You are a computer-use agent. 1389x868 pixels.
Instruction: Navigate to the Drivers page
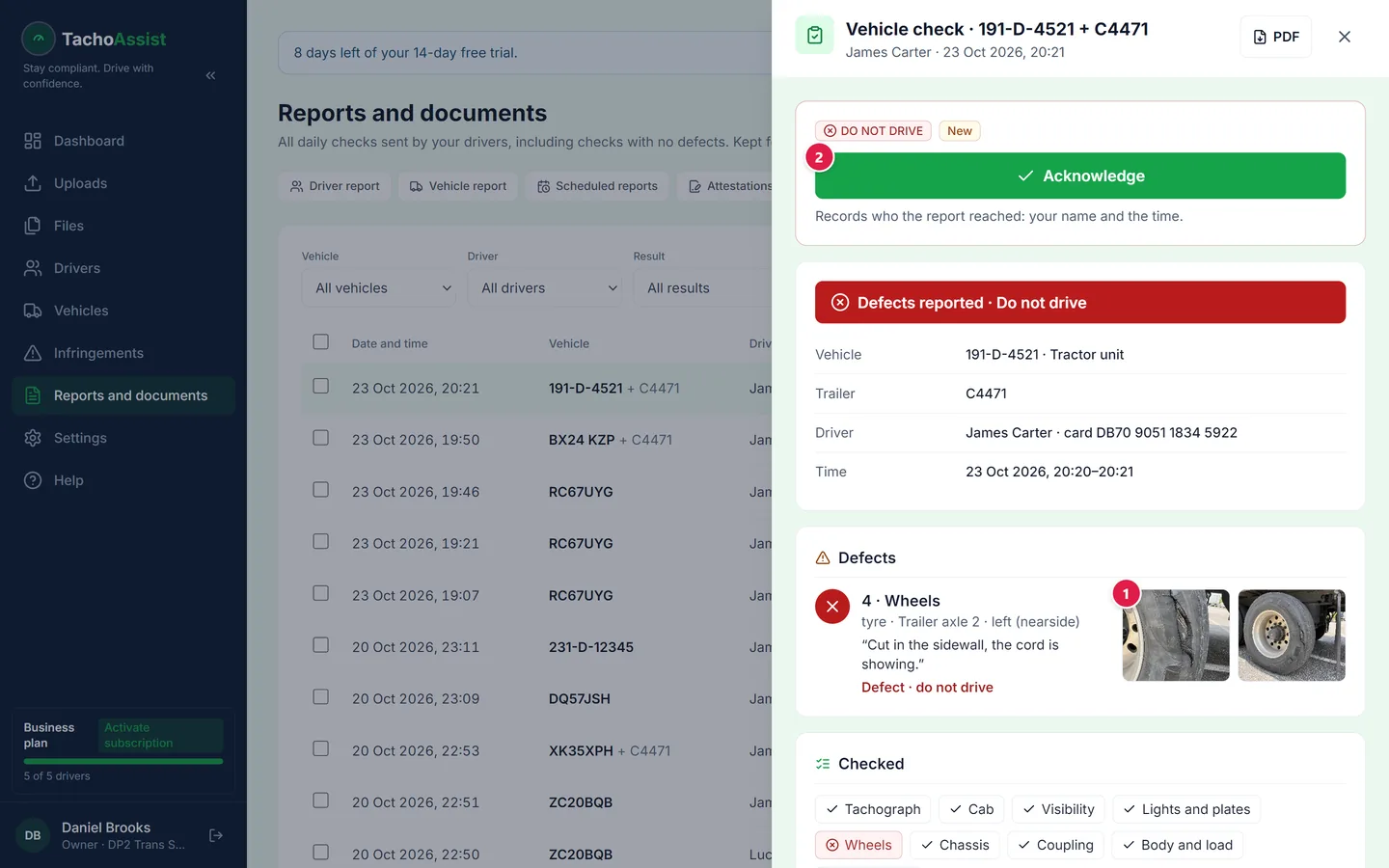[123, 268]
